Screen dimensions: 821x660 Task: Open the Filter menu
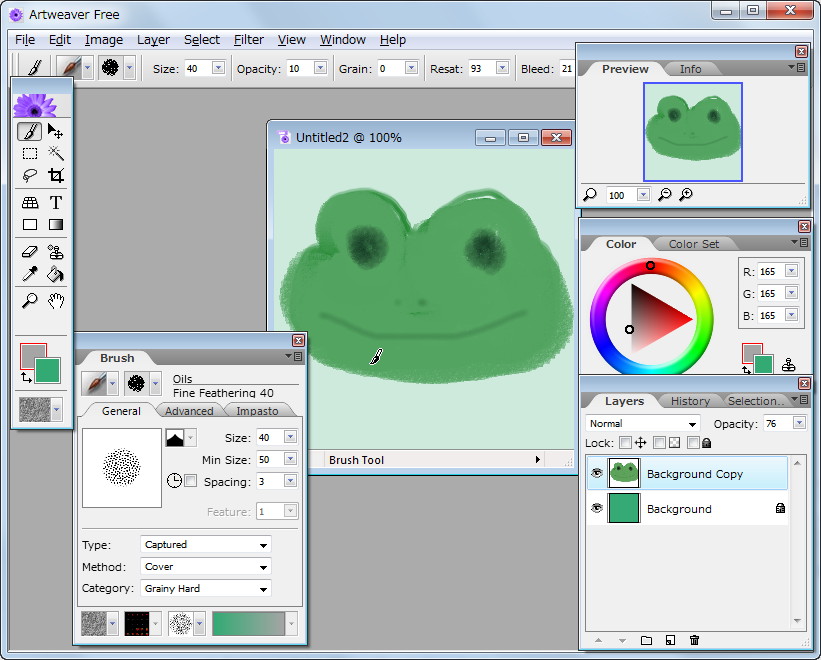(x=248, y=40)
